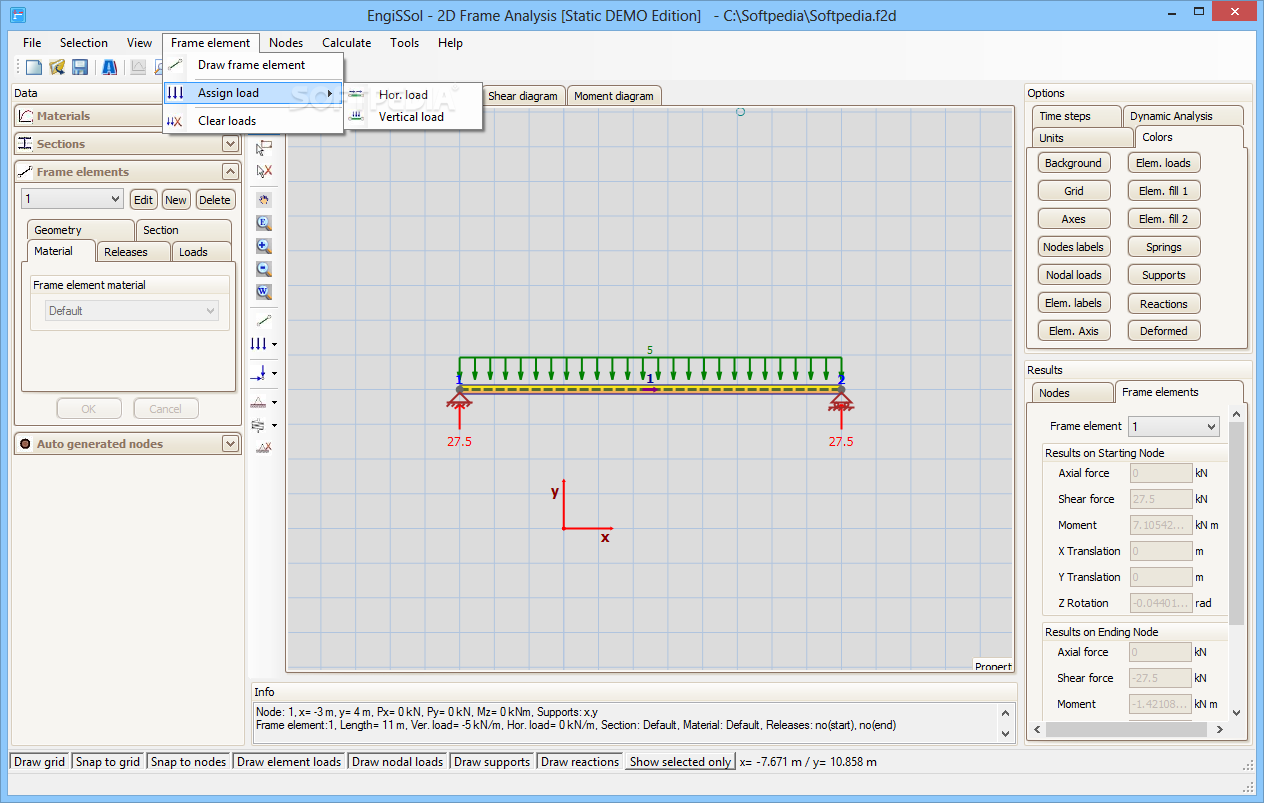Choose Hor. load from submenu
1264x803 pixels.
[x=412, y=95]
